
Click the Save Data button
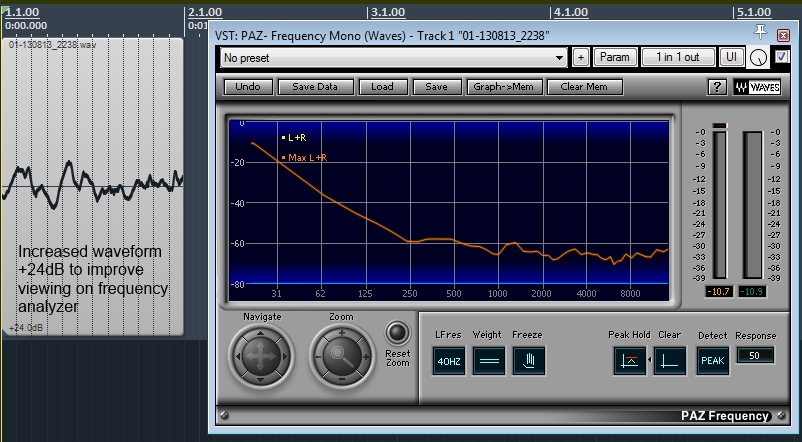click(315, 86)
